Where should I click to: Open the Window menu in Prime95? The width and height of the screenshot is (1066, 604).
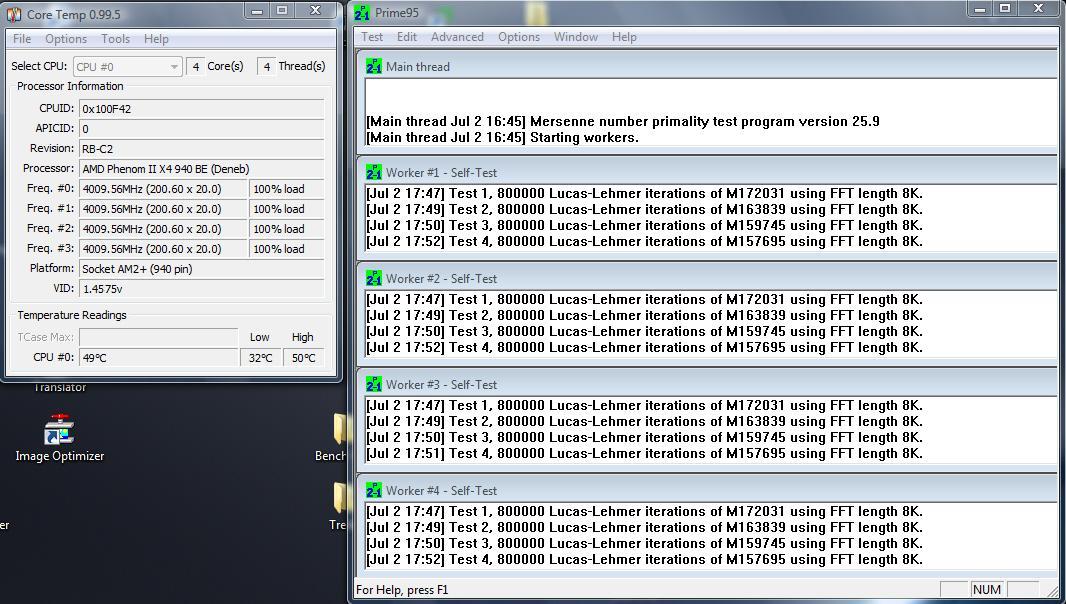tap(576, 37)
